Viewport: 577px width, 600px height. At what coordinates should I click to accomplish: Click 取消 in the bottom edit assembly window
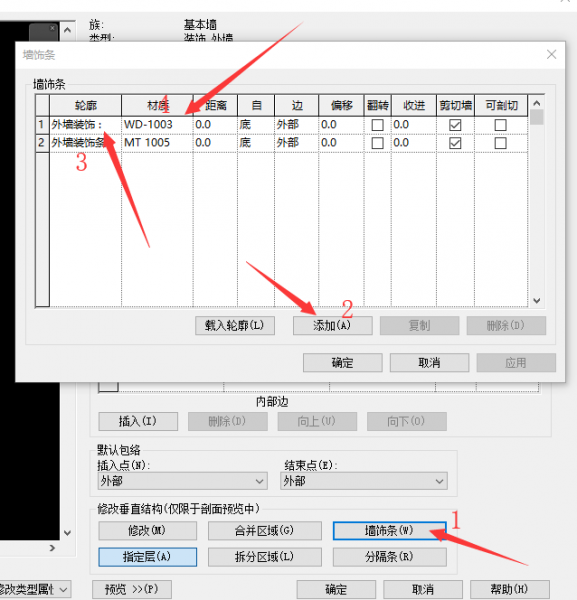pyautogui.click(x=423, y=589)
